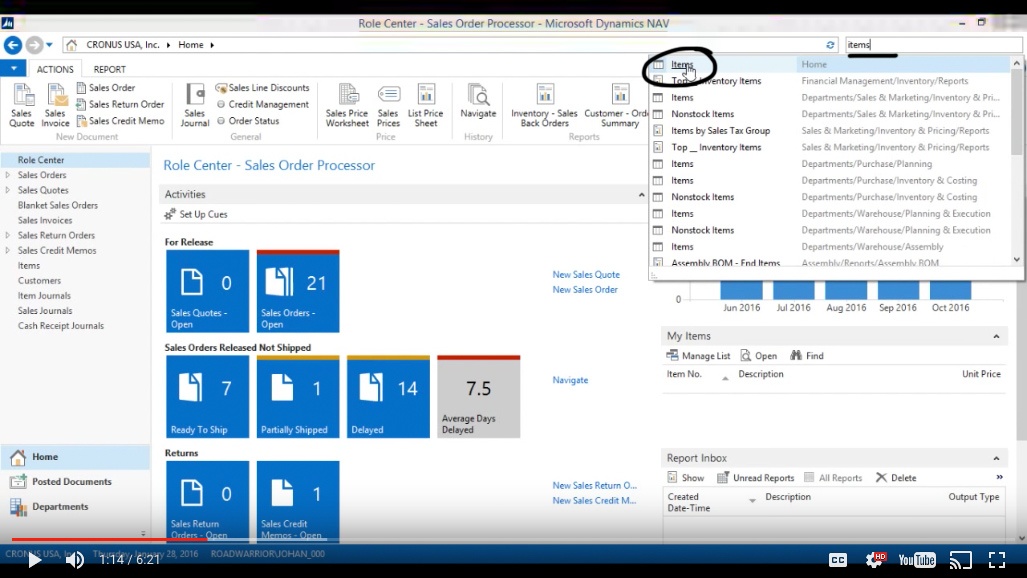Open Item Journals in navigation pane
Image resolution: width=1027 pixels, height=578 pixels.
(44, 296)
